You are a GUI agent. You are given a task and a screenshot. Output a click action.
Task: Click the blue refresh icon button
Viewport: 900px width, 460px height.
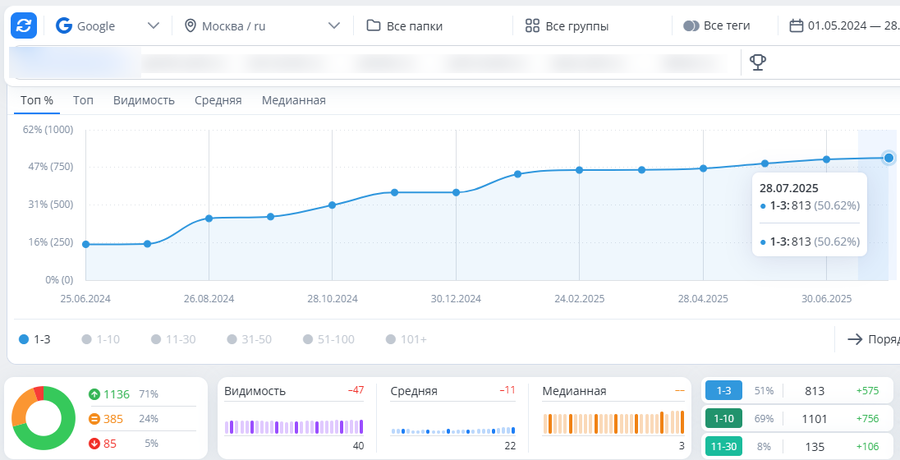[24, 25]
